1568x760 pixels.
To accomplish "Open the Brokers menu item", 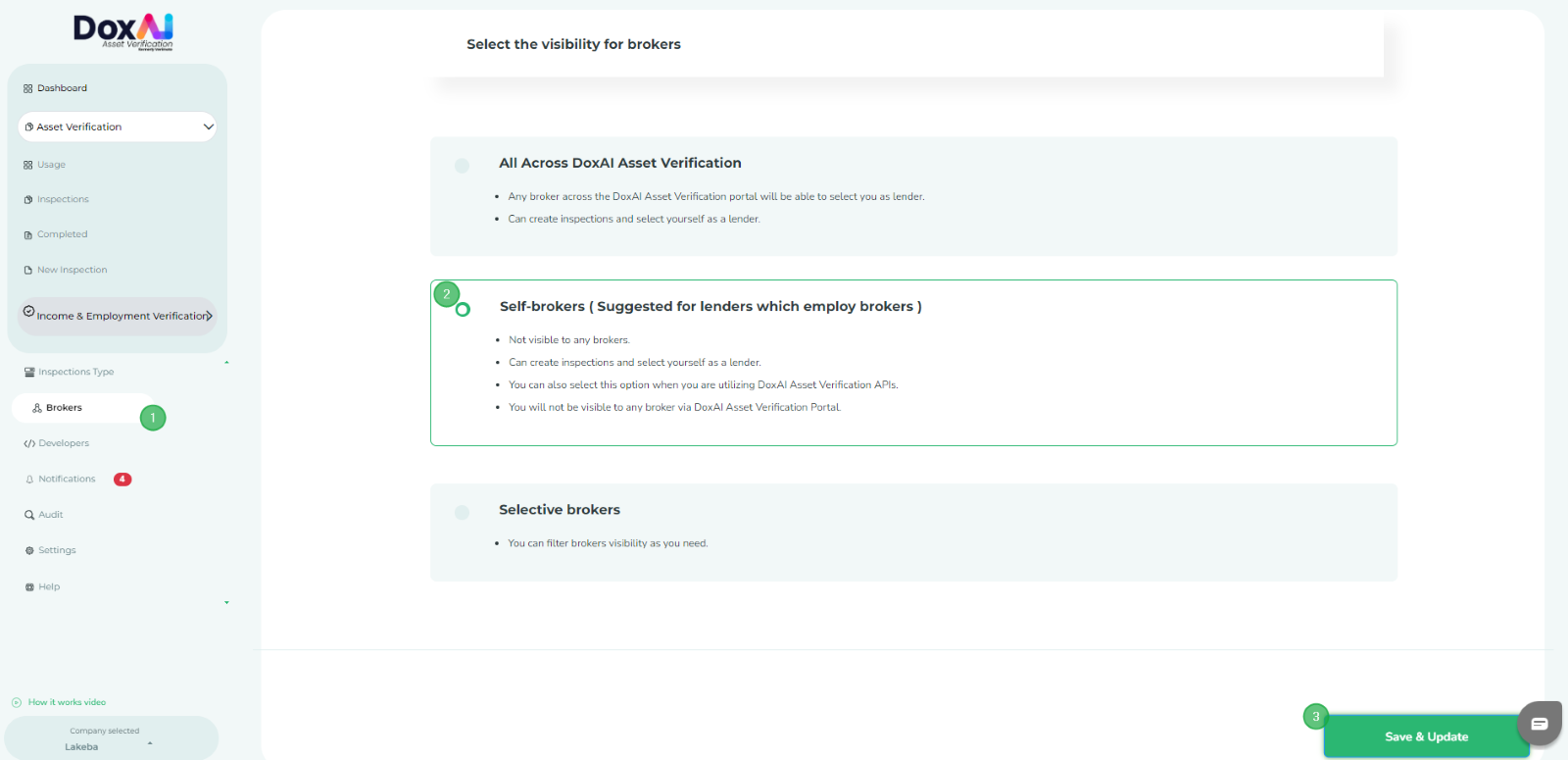I will (x=64, y=408).
